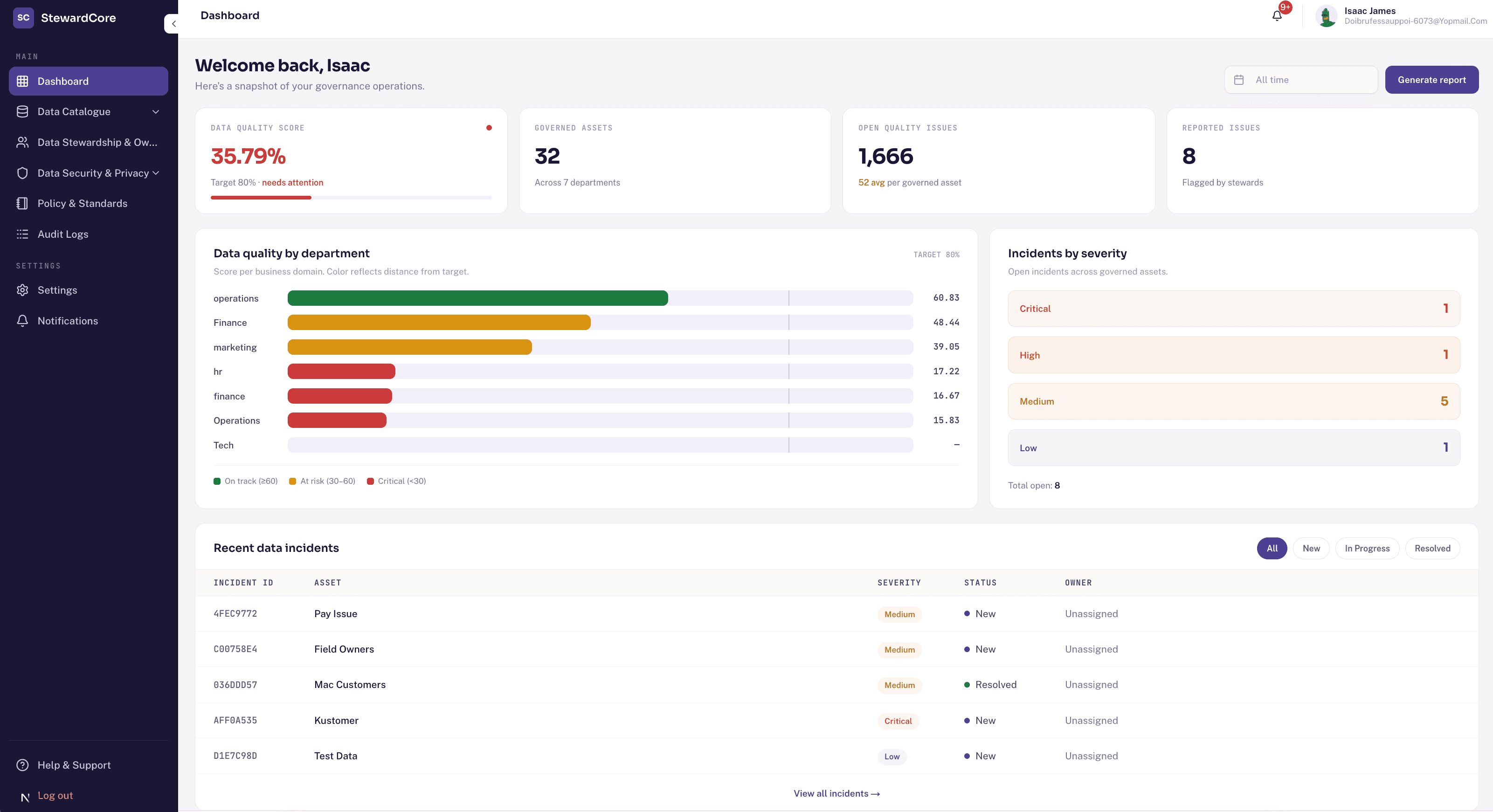Click the Severity column header
This screenshot has height=812, width=1493.
899,583
